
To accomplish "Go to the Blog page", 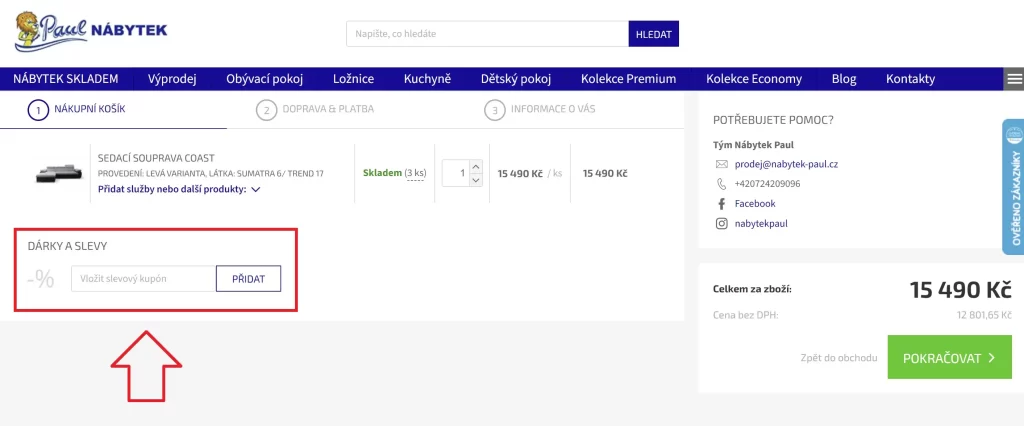I will coord(844,79).
